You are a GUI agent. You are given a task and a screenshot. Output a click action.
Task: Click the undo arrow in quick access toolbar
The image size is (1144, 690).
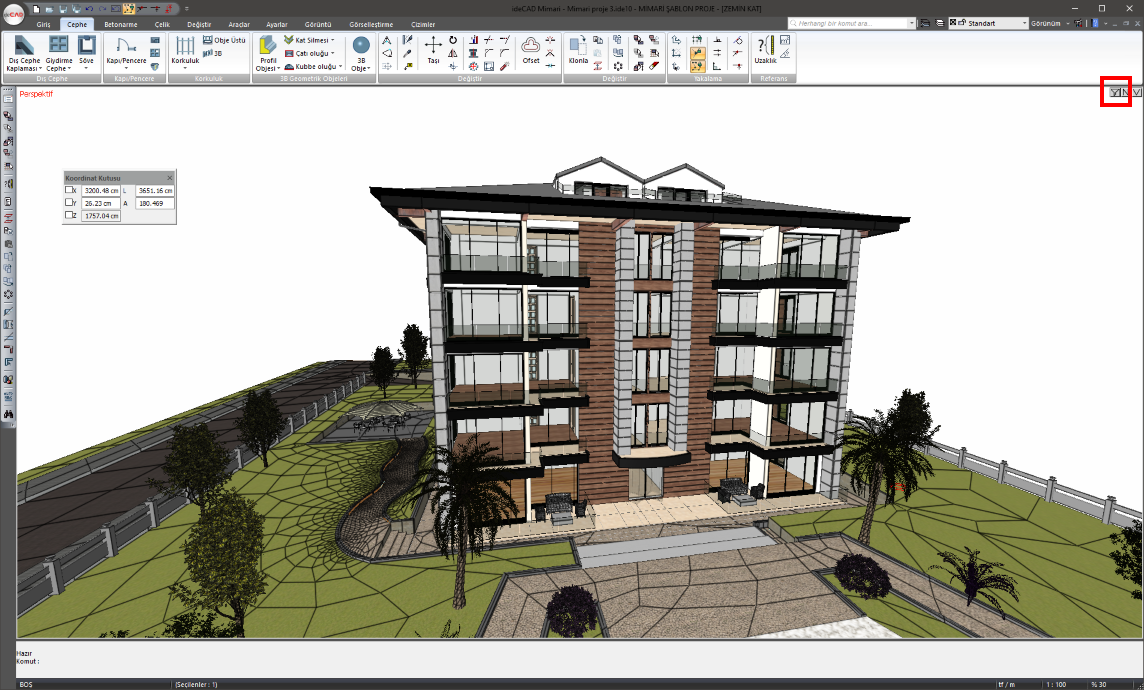point(89,9)
